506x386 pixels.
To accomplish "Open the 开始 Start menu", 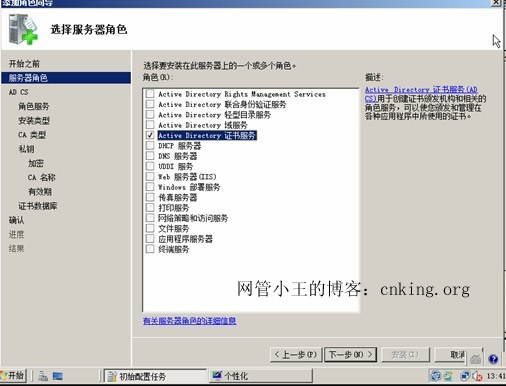I will coord(13,376).
